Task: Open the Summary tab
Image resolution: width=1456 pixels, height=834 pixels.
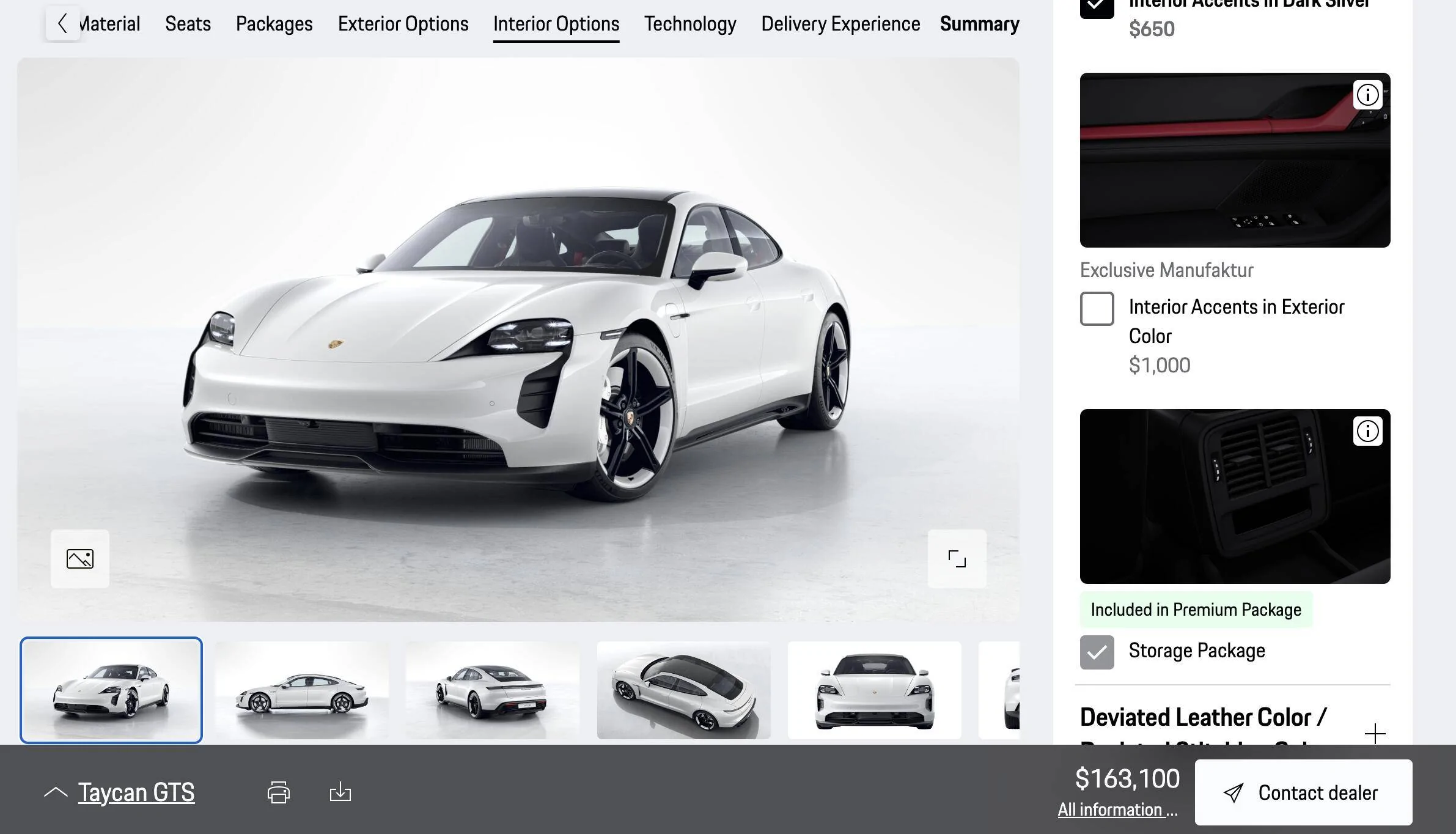Action: click(980, 24)
